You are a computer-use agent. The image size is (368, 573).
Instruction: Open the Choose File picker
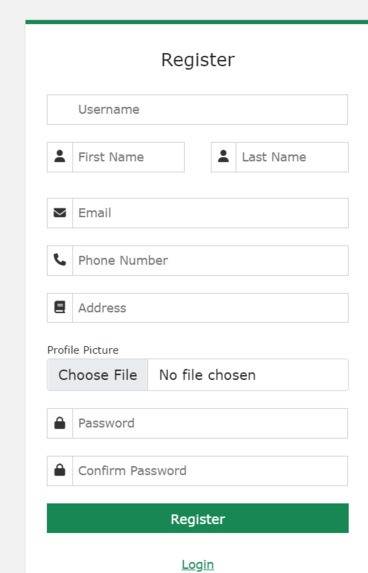point(98,375)
